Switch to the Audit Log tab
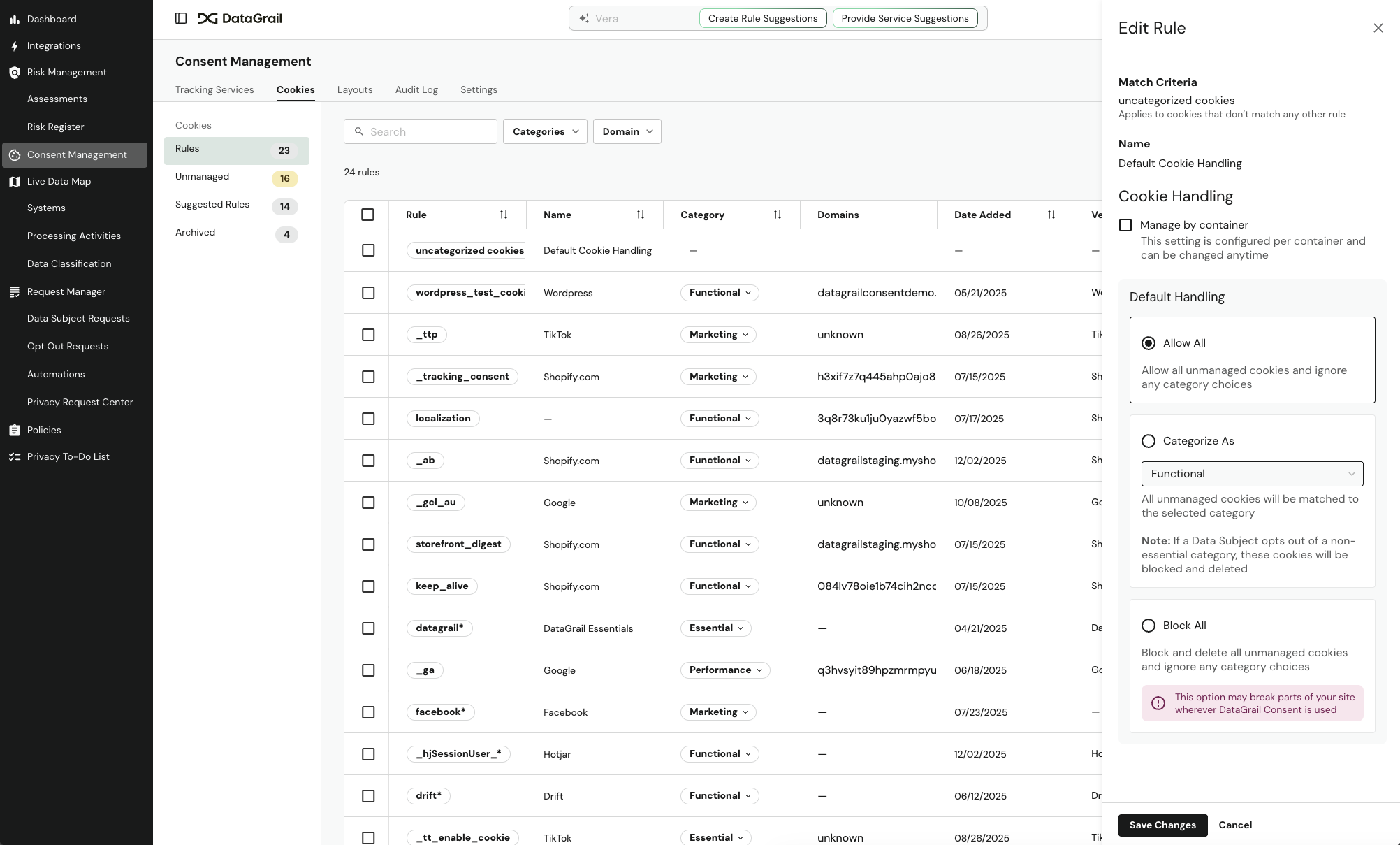Viewport: 1400px width, 845px height. 416,90
